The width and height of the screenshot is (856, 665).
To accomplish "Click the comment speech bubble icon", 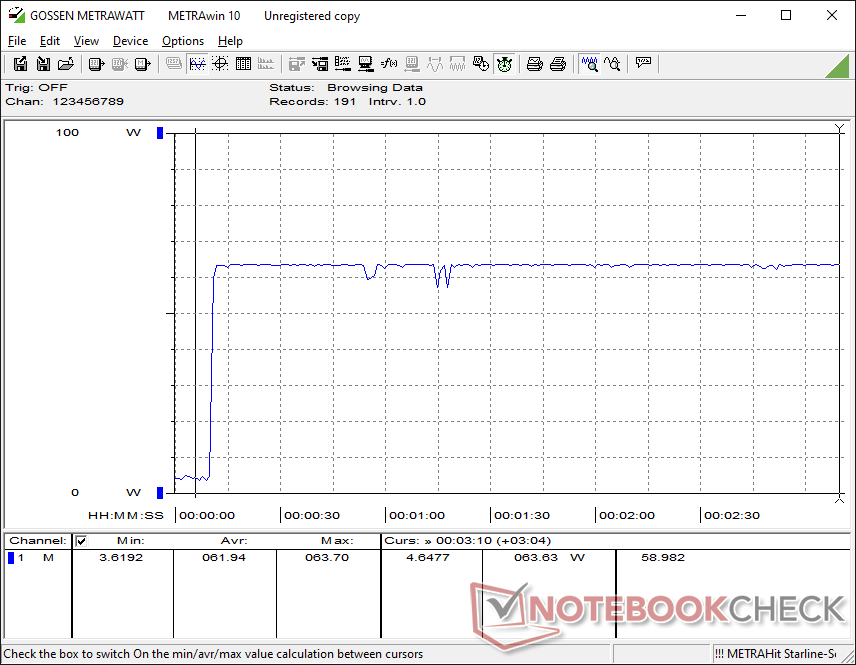I will 643,64.
